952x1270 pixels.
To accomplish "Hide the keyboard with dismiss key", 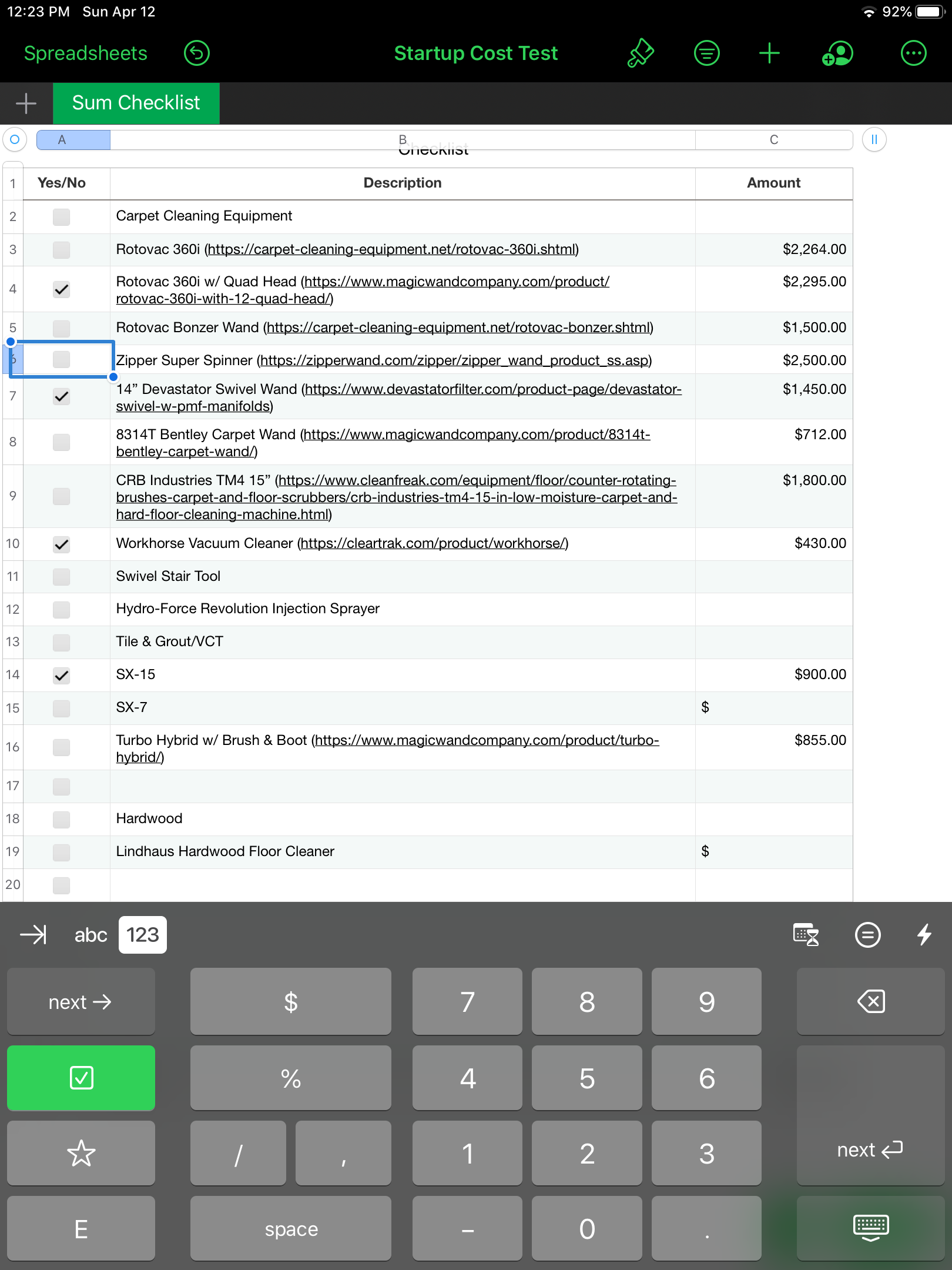I will (870, 1228).
